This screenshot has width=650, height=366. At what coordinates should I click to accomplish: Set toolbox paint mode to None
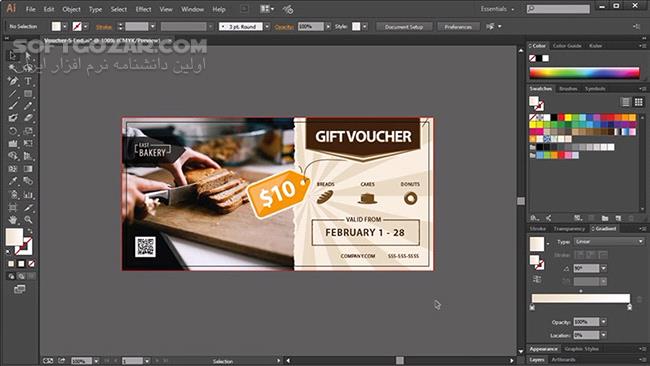pyautogui.click(x=31, y=264)
